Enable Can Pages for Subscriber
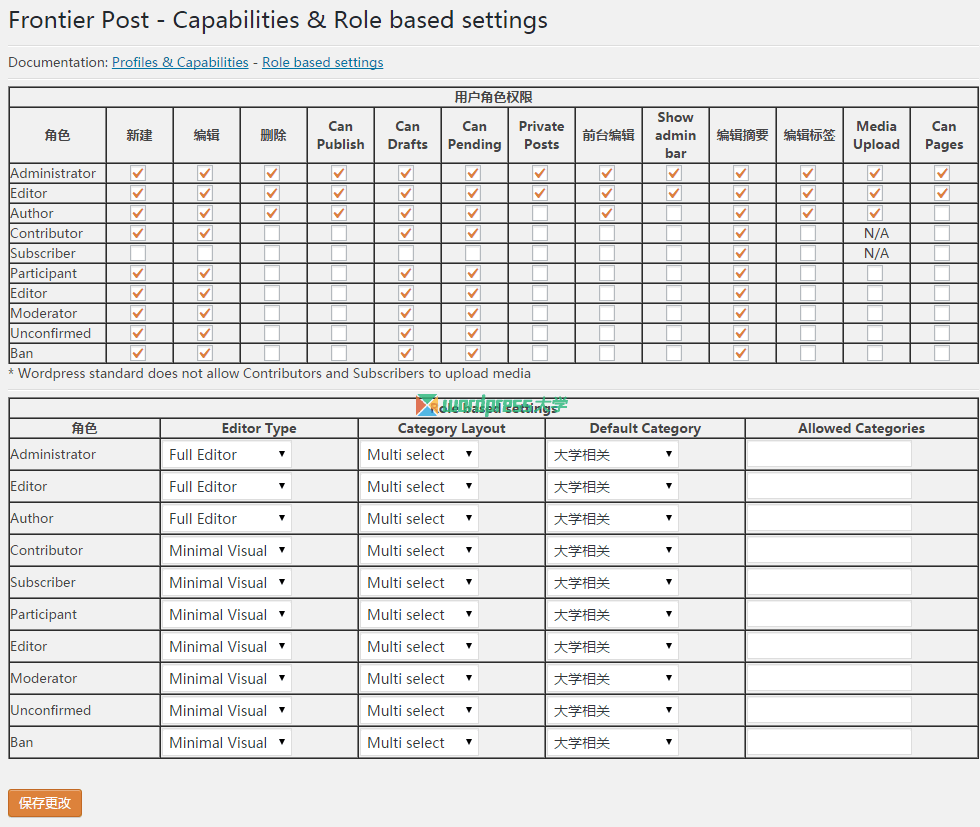 tap(942, 253)
